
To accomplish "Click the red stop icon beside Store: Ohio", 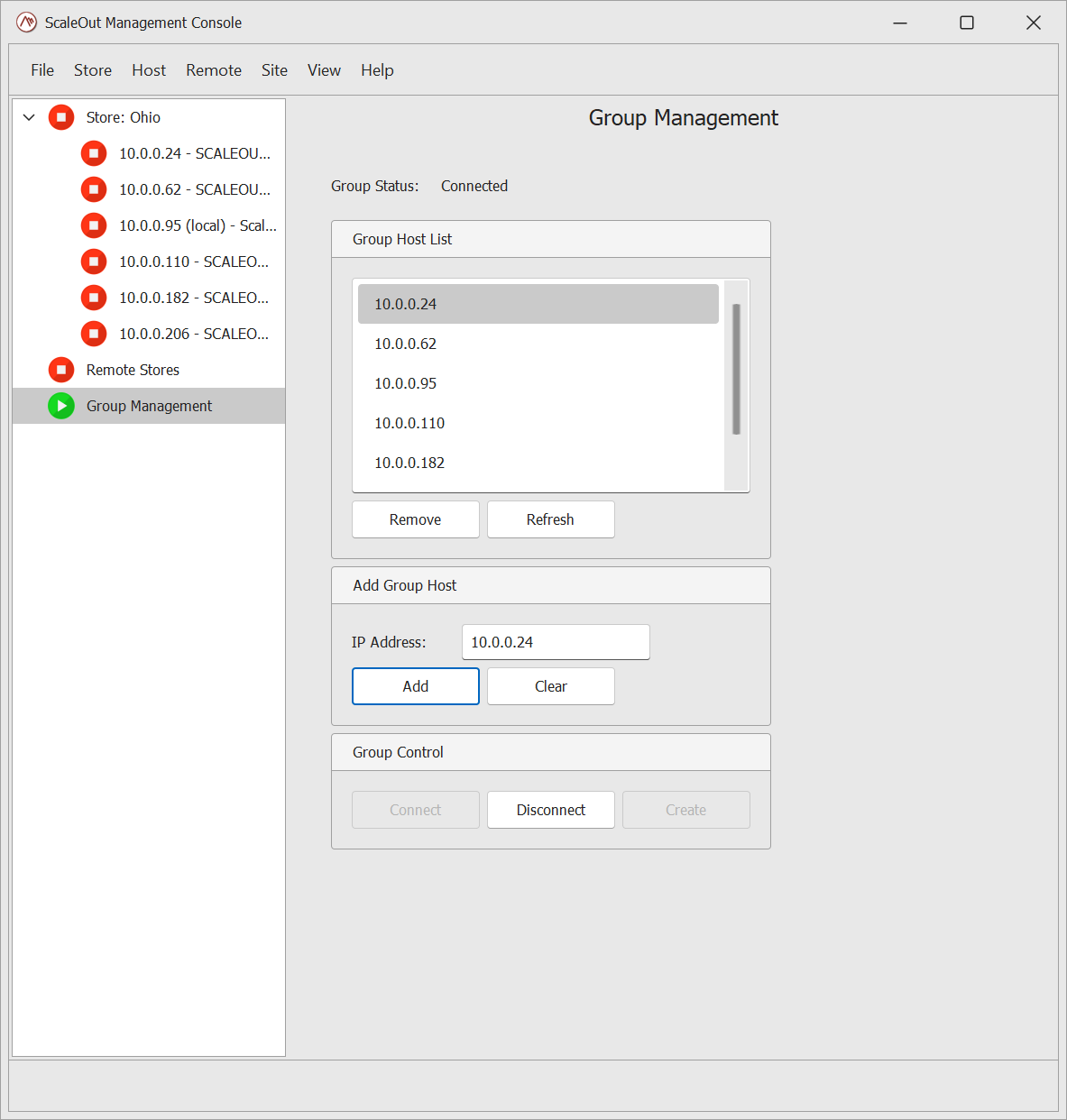I will 61,117.
